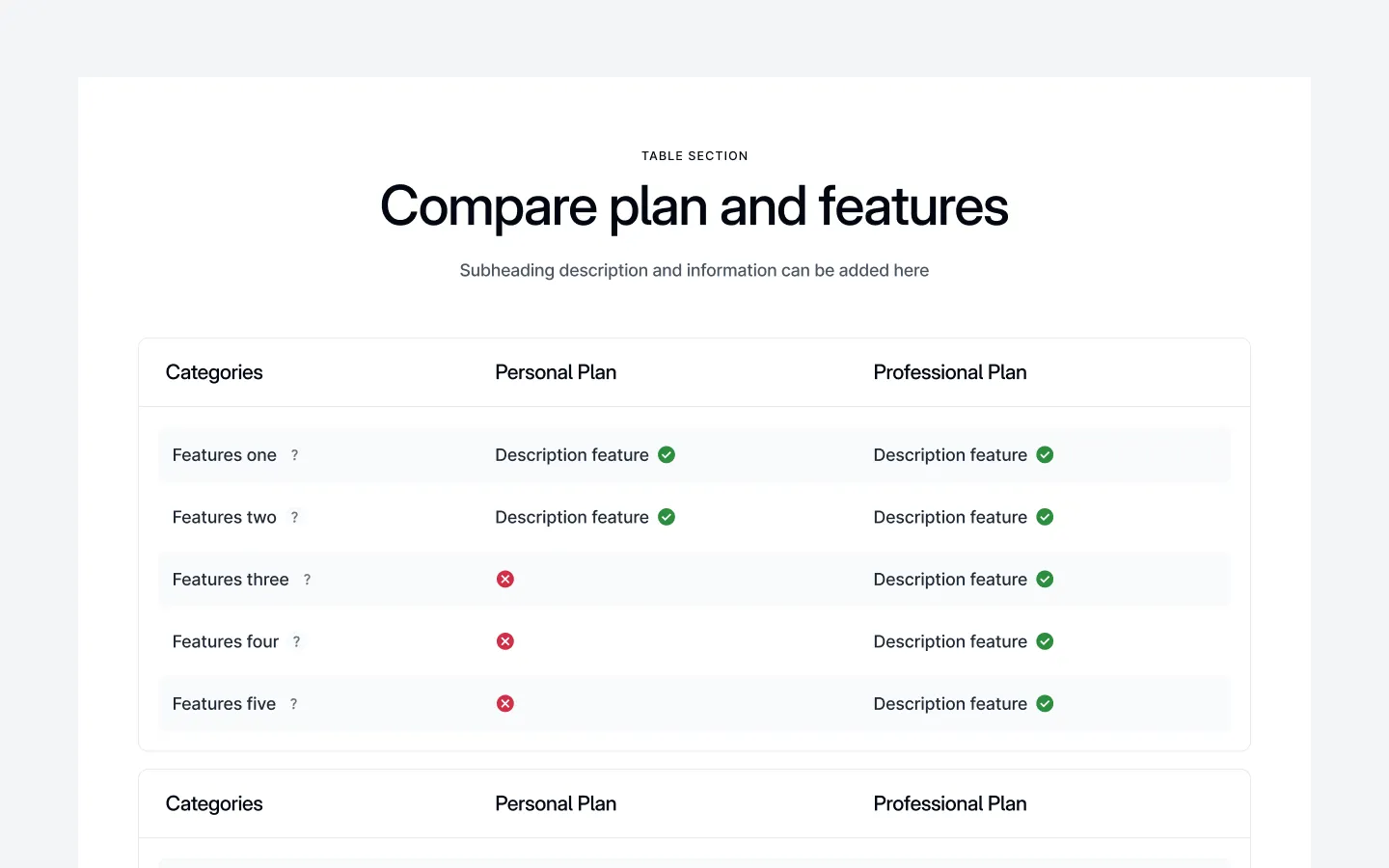Click the subheading description text
1389x868 pixels.
pos(694,271)
